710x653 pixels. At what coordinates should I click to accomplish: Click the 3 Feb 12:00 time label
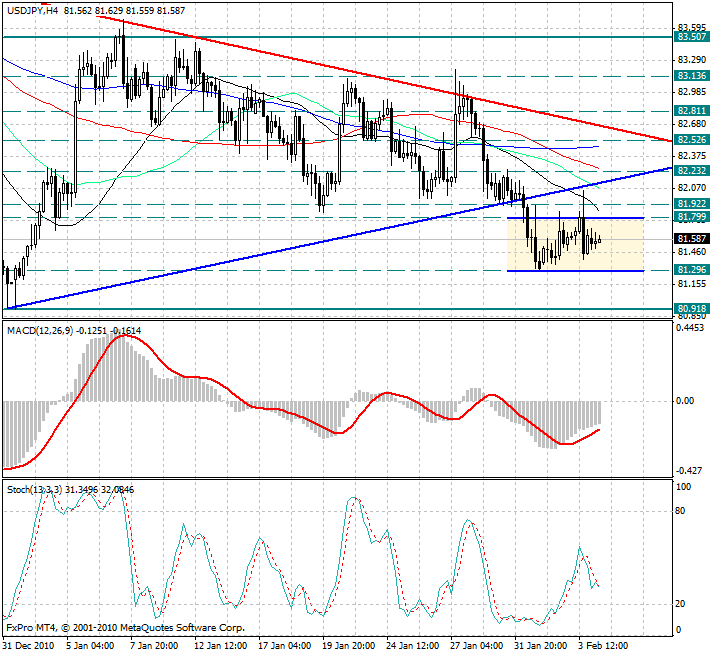click(x=603, y=645)
